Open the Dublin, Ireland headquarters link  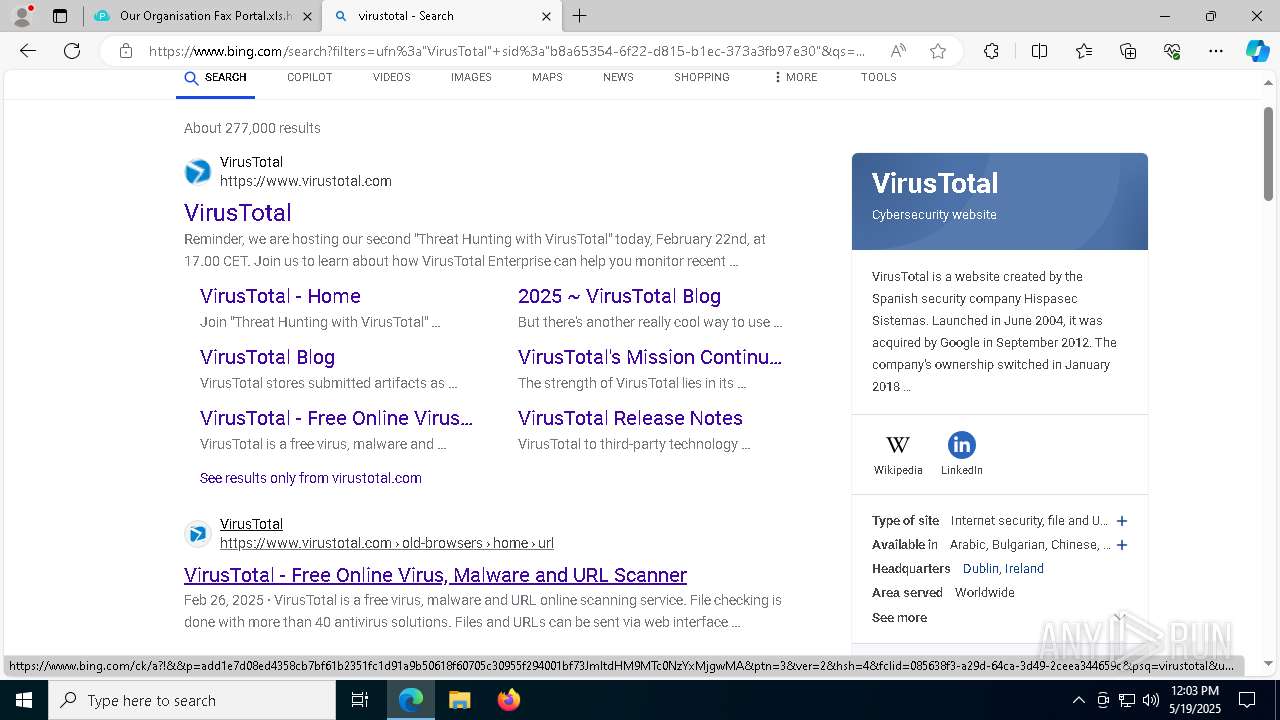[1003, 569]
